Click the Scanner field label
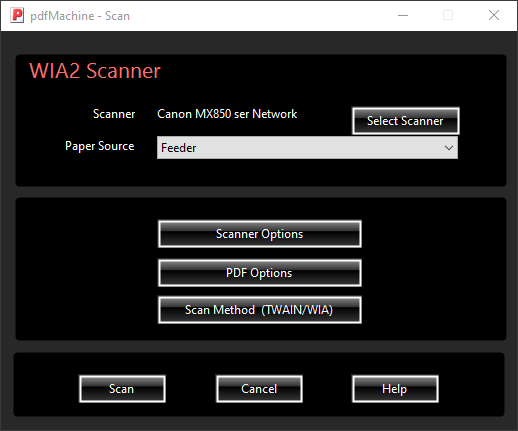 pos(114,114)
